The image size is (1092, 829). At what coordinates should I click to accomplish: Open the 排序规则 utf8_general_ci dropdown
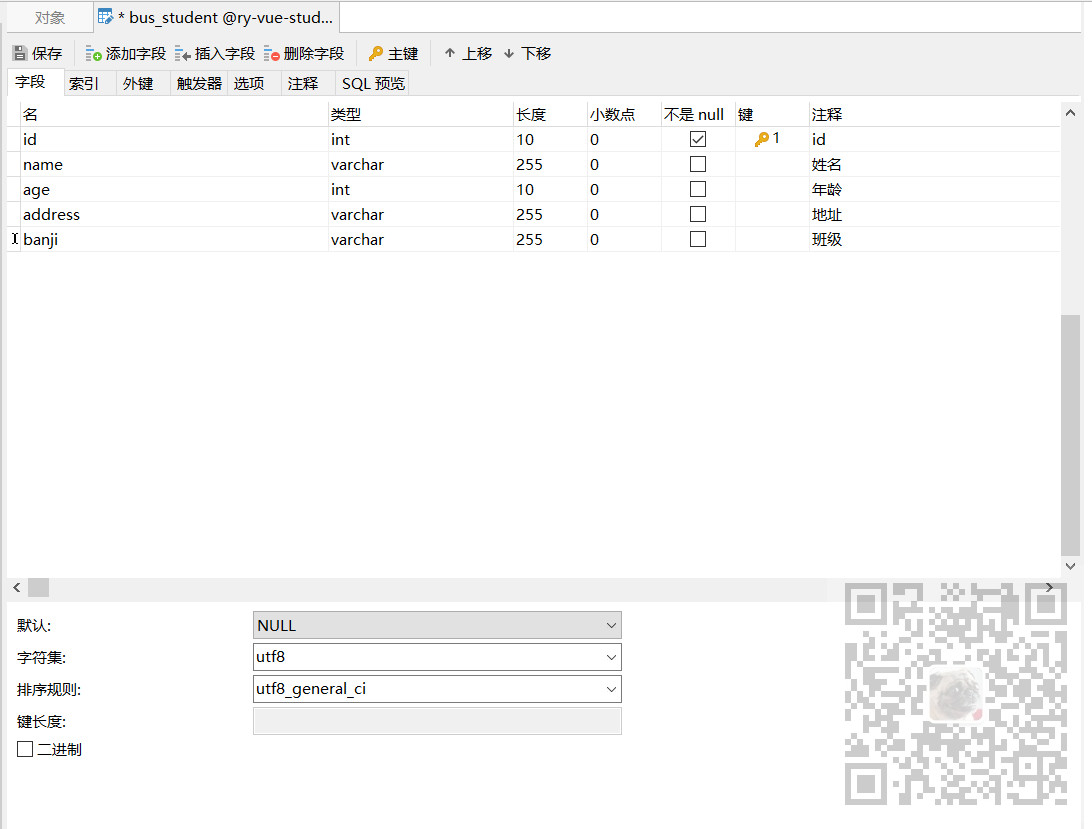[610, 688]
